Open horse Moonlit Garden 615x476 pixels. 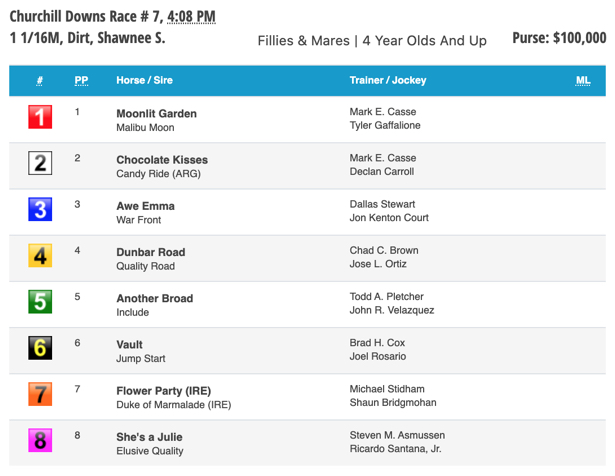pos(156,114)
